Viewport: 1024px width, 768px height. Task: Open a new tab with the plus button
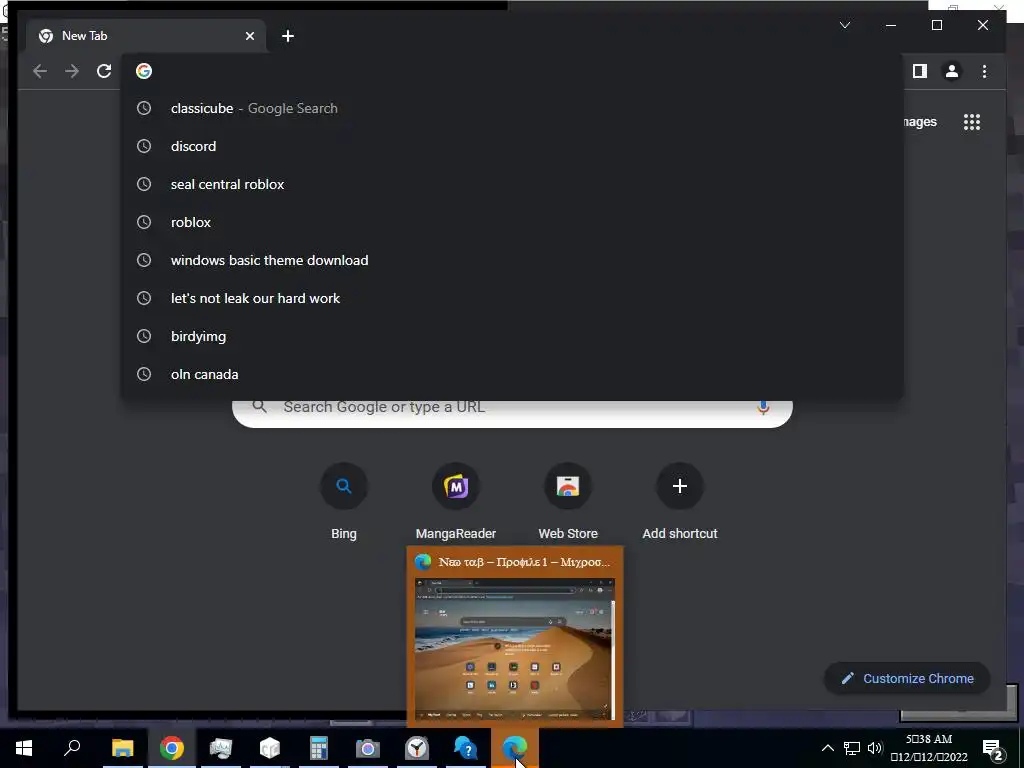point(288,36)
